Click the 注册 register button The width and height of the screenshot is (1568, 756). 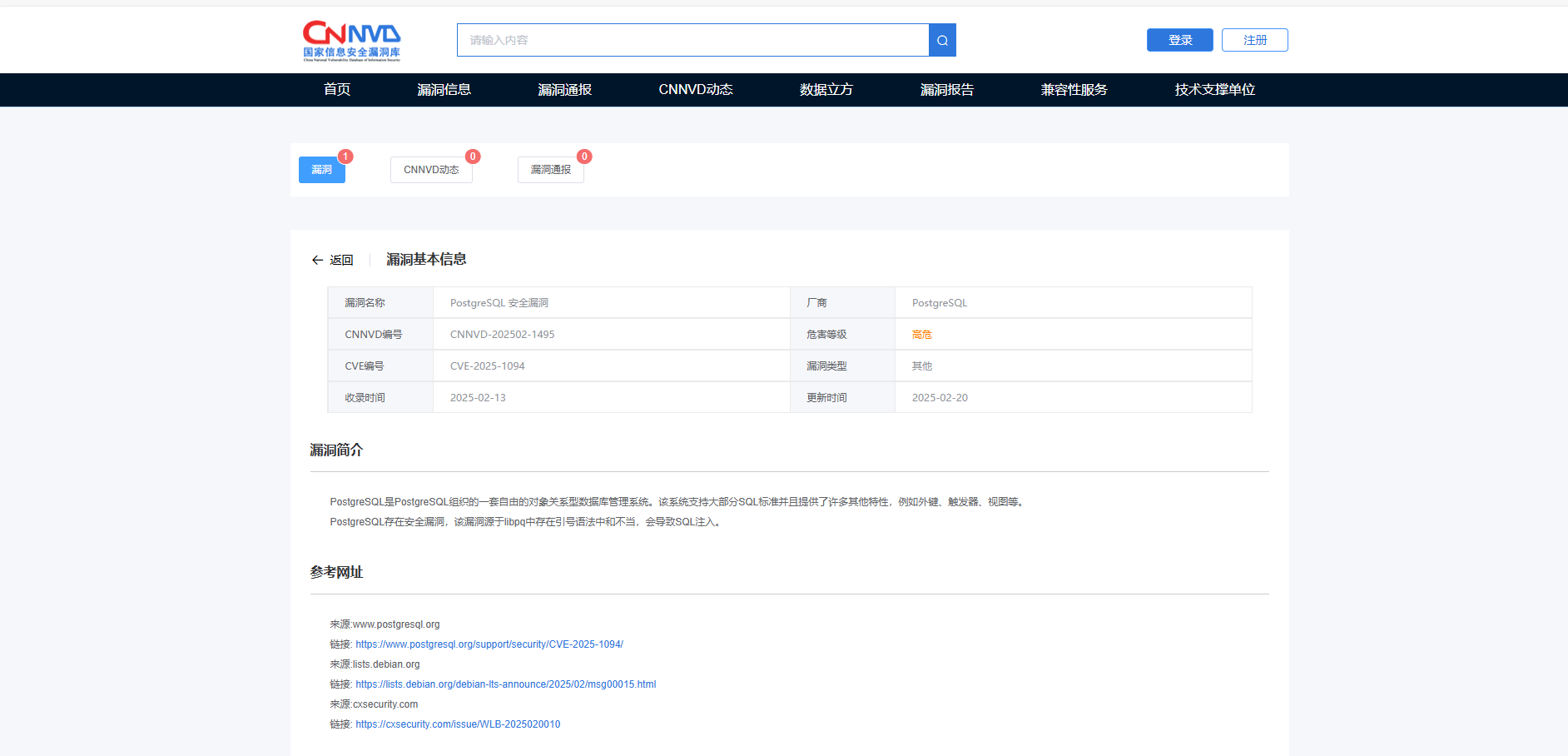click(x=1254, y=40)
